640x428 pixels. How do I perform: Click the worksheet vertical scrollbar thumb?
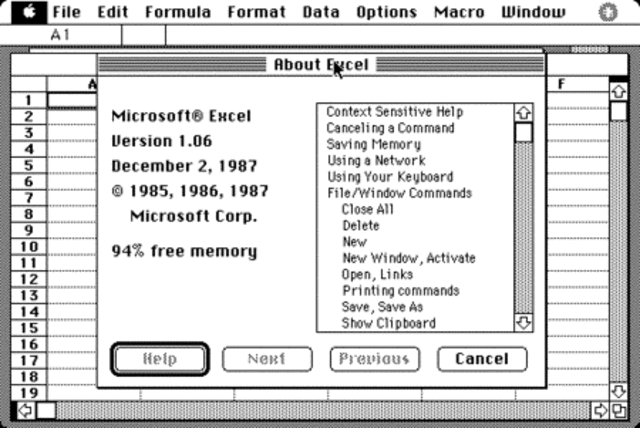(618, 111)
